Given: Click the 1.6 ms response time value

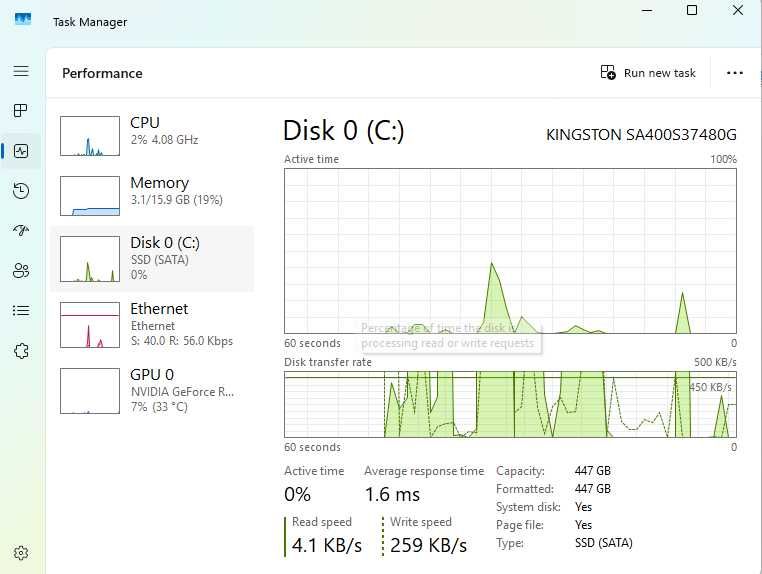Looking at the screenshot, I should coord(392,495).
